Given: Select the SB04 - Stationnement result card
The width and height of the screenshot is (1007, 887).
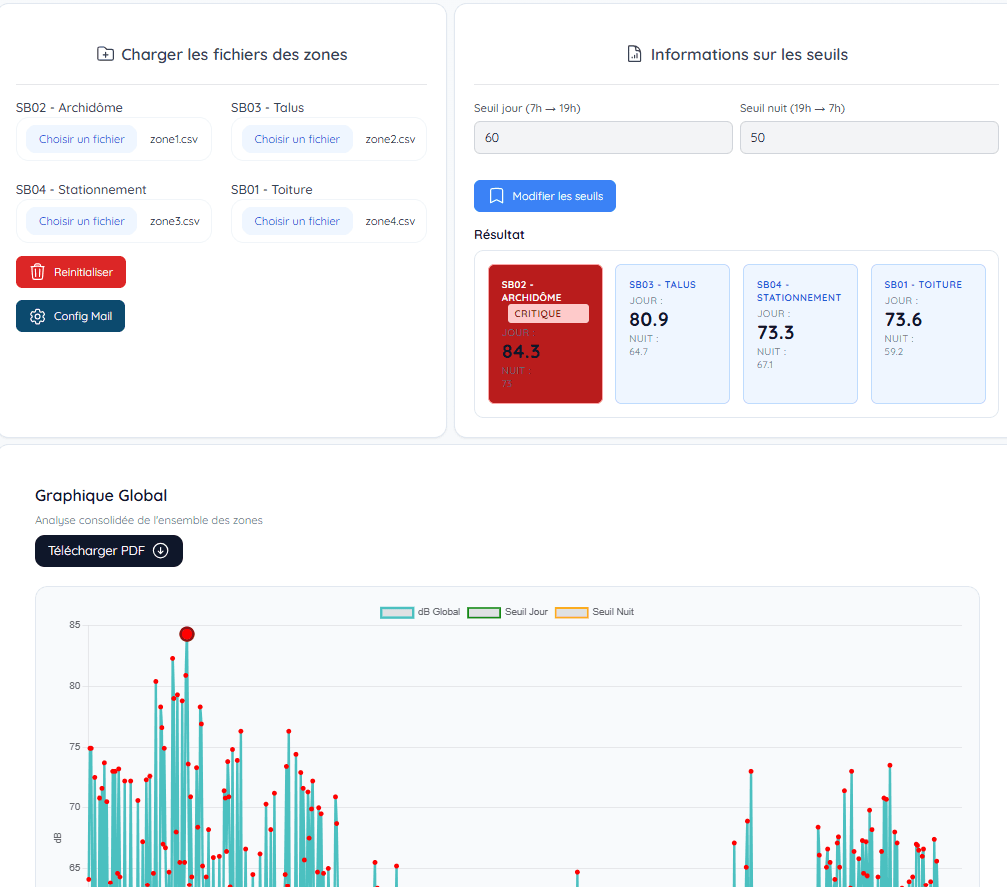Looking at the screenshot, I should pos(800,334).
